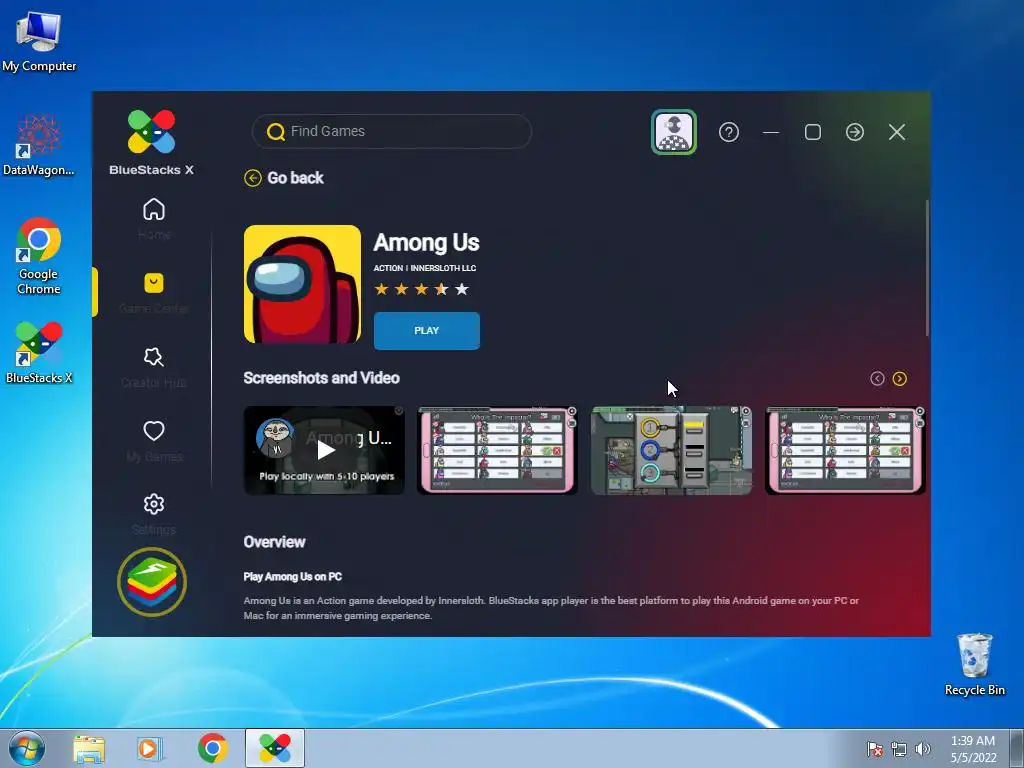Click the Screenshots and Video heading

(x=321, y=378)
